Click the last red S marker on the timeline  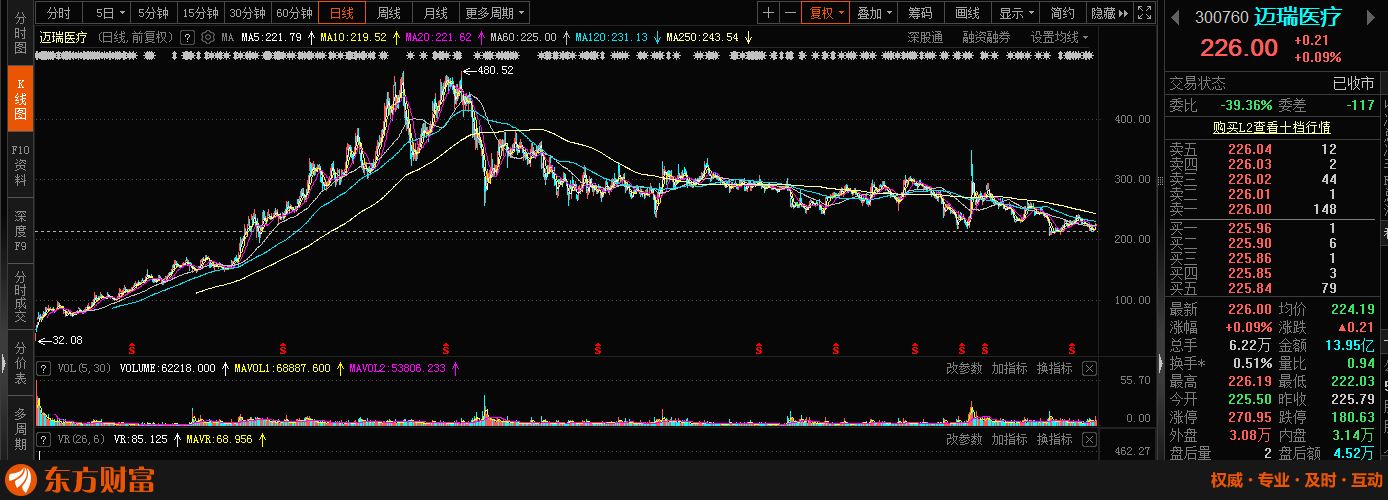click(x=1071, y=348)
